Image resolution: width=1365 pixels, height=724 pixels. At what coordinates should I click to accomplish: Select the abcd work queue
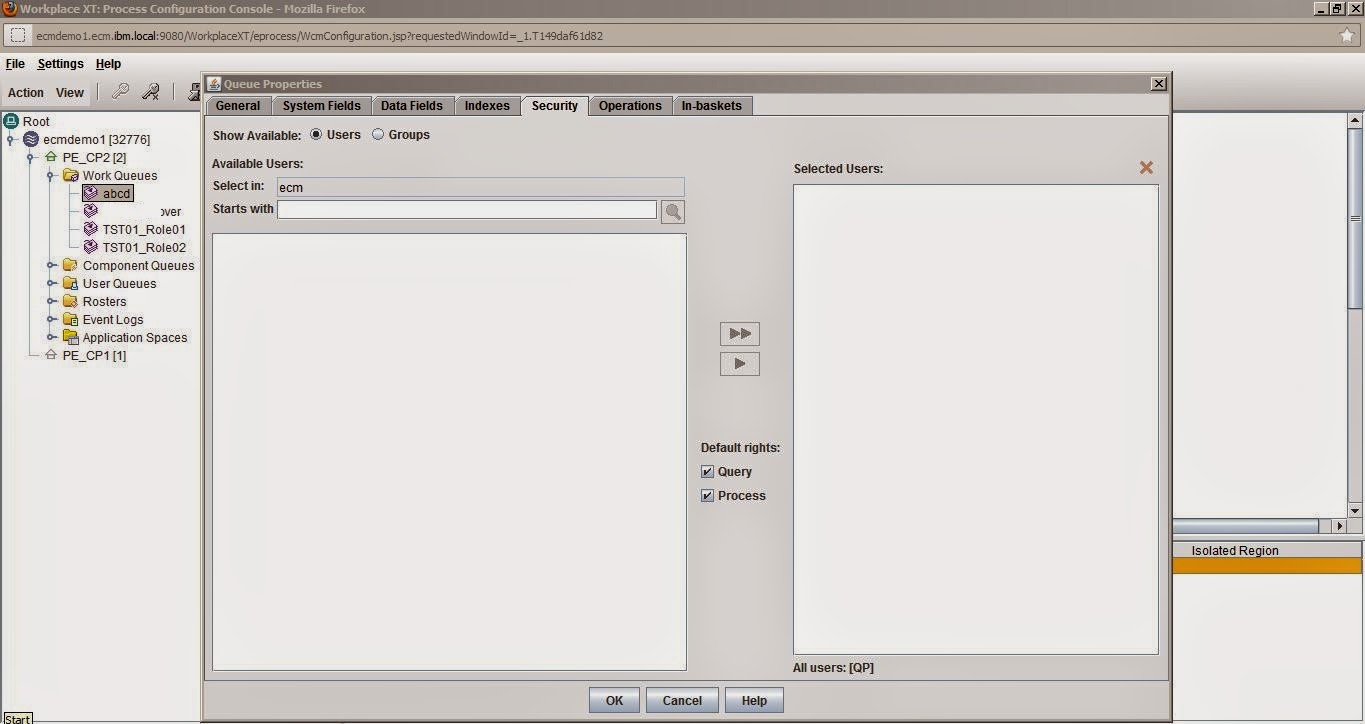[116, 193]
